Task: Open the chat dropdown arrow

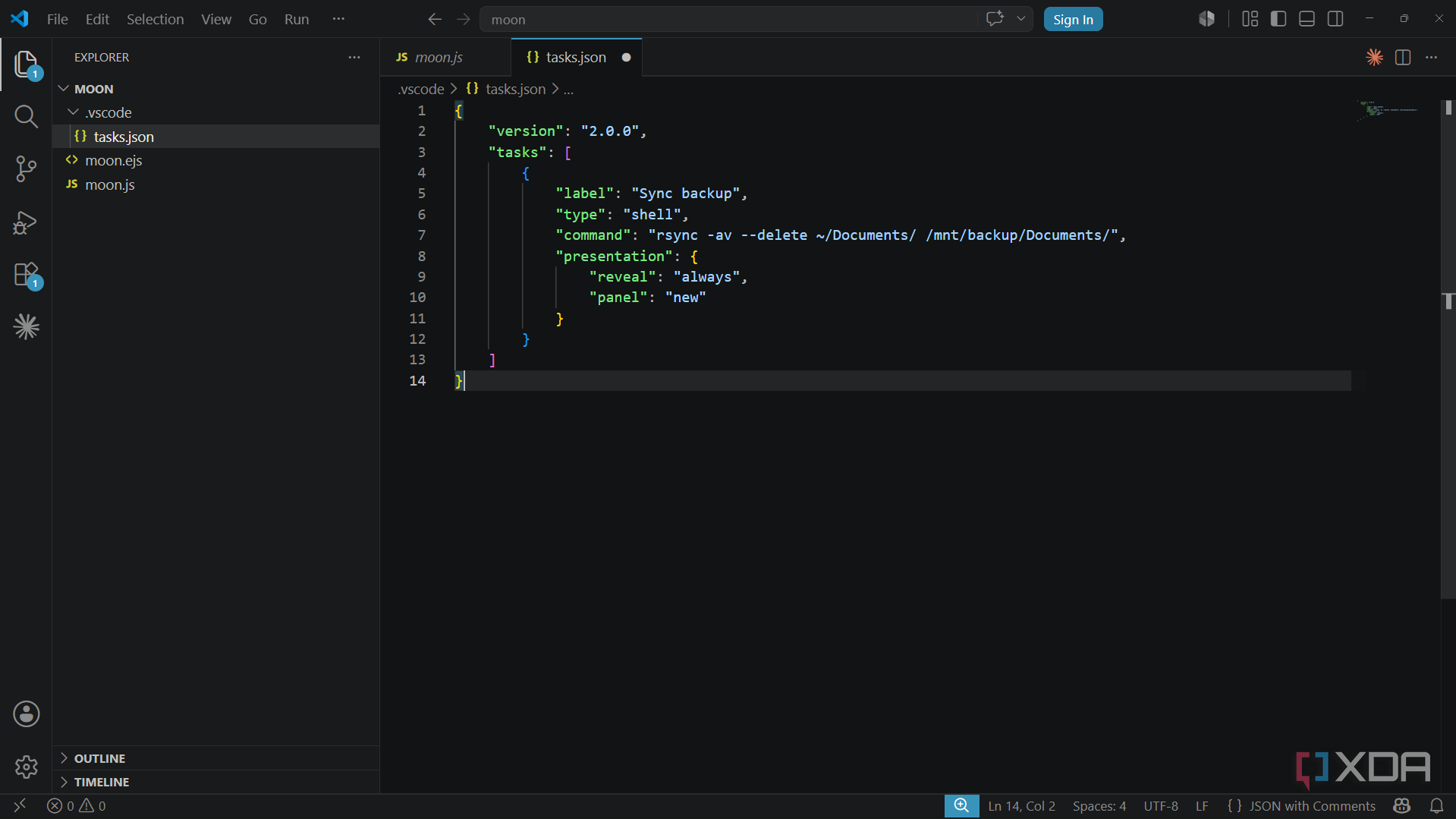Action: [x=1020, y=19]
